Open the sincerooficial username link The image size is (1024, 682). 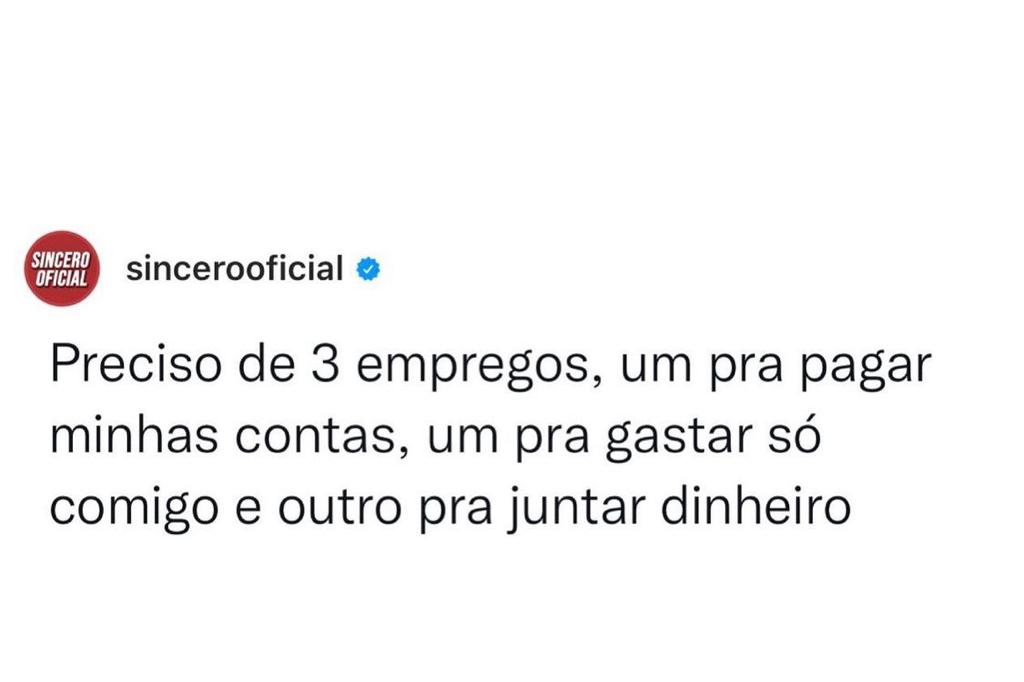(x=235, y=268)
